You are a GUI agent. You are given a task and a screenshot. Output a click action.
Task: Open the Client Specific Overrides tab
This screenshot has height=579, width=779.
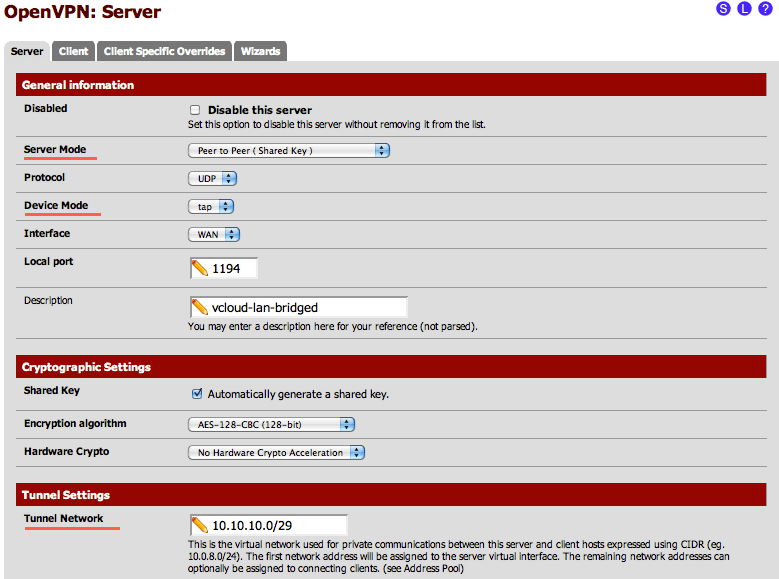tap(164, 51)
